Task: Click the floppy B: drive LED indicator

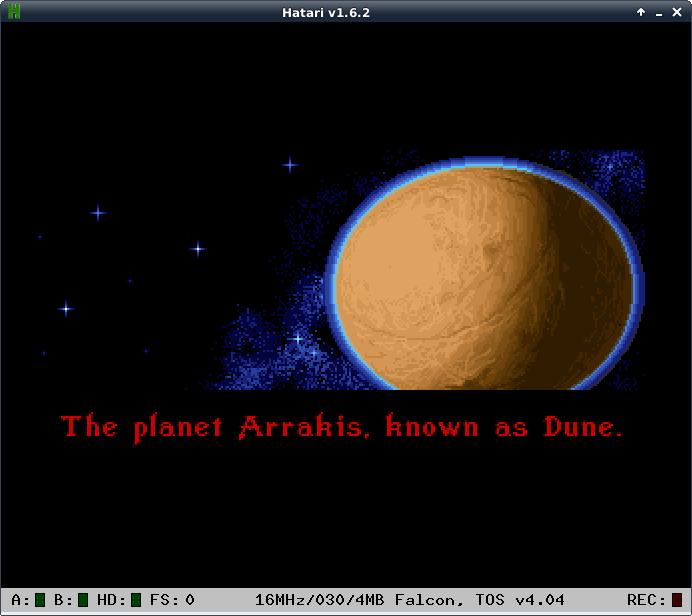Action: (x=83, y=600)
